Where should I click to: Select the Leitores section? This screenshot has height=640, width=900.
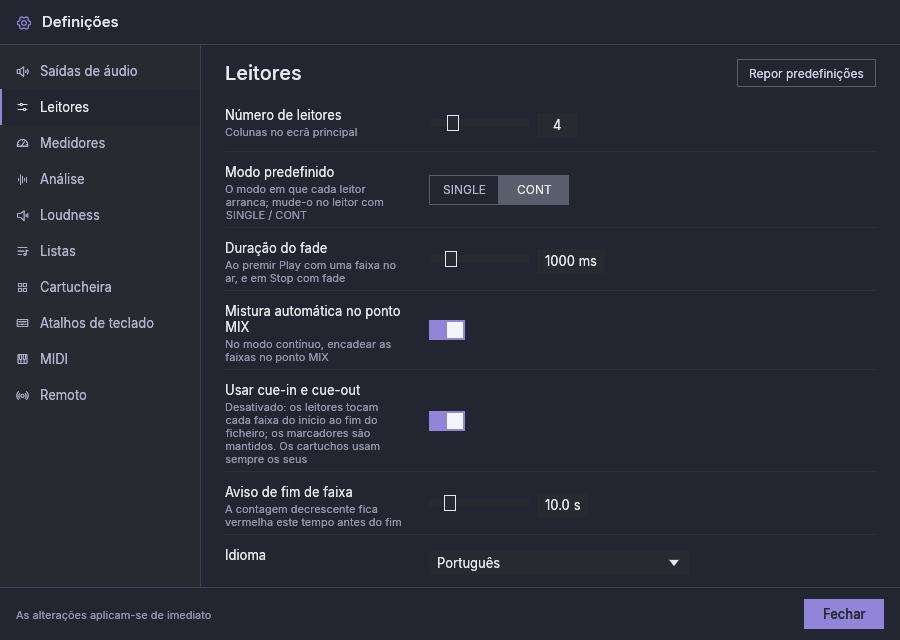(100, 107)
